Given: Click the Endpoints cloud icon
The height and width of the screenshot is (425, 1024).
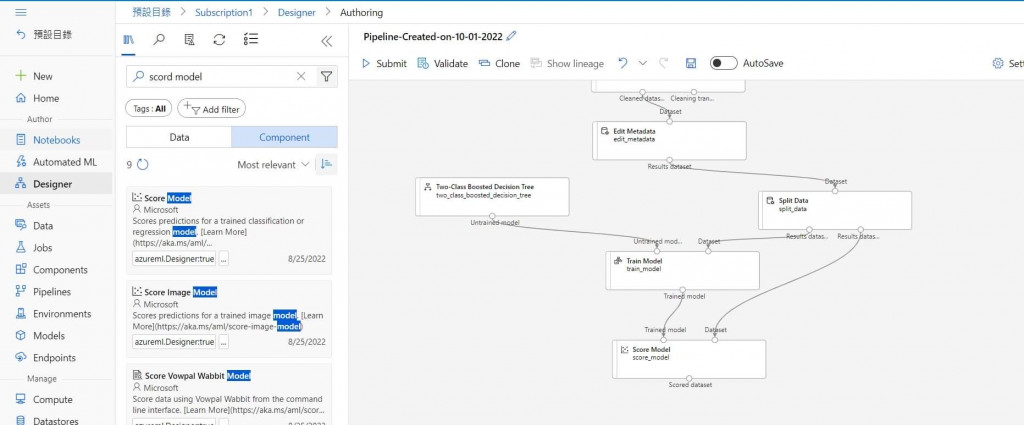Looking at the screenshot, I should [21, 358].
